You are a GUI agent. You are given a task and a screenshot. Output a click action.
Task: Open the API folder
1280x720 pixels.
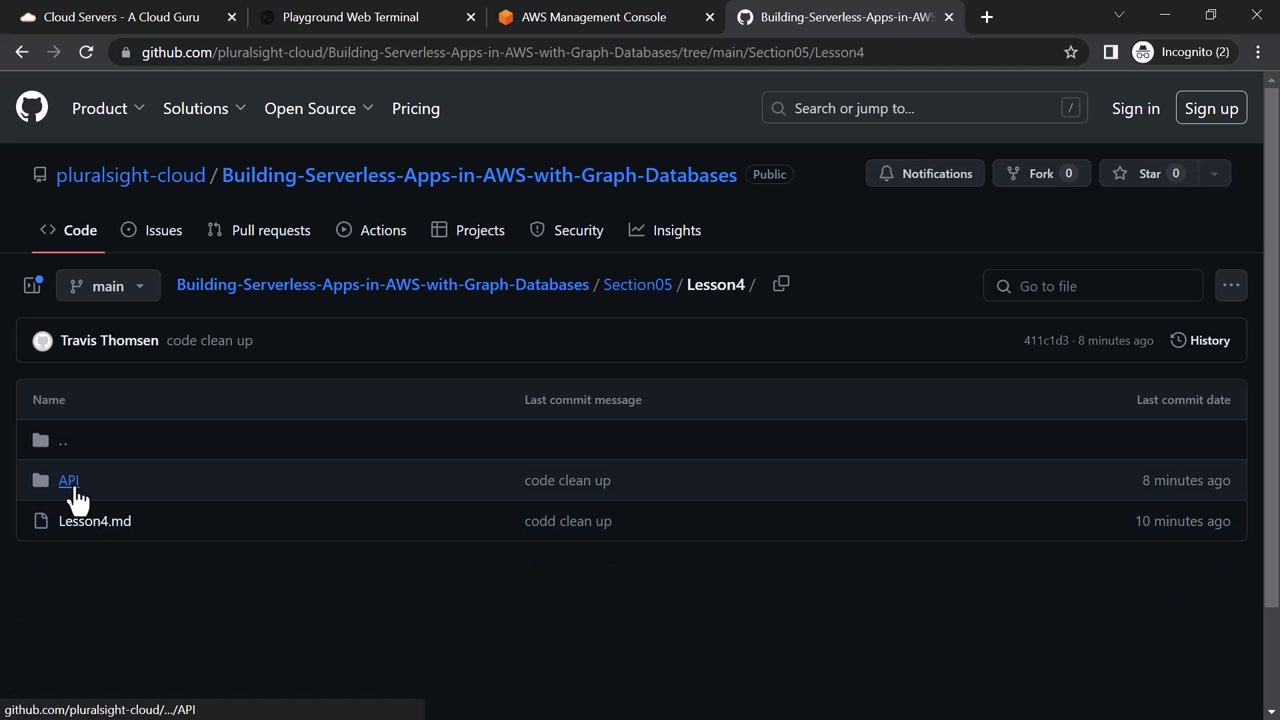click(68, 481)
